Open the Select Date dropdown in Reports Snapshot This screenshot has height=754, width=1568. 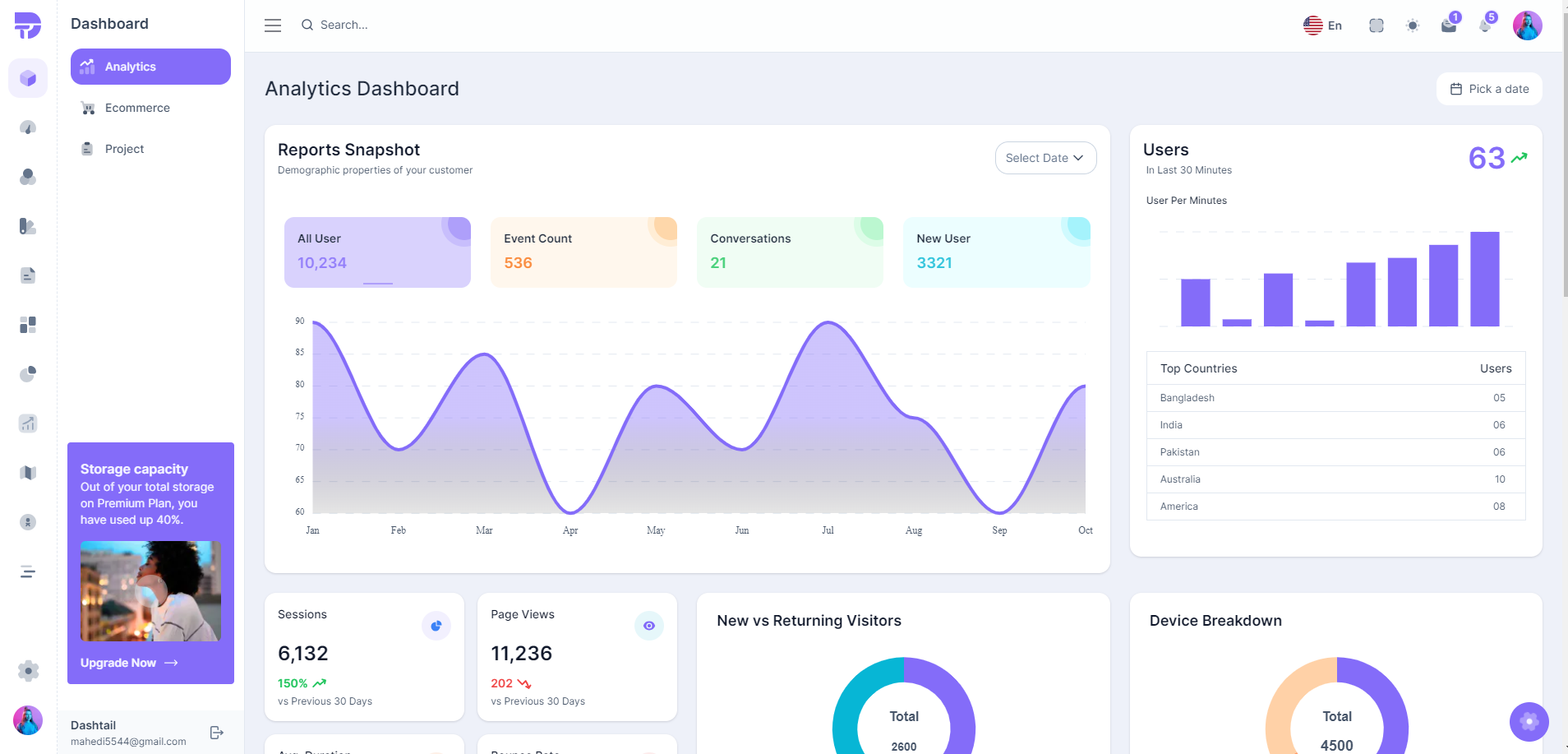click(x=1045, y=157)
